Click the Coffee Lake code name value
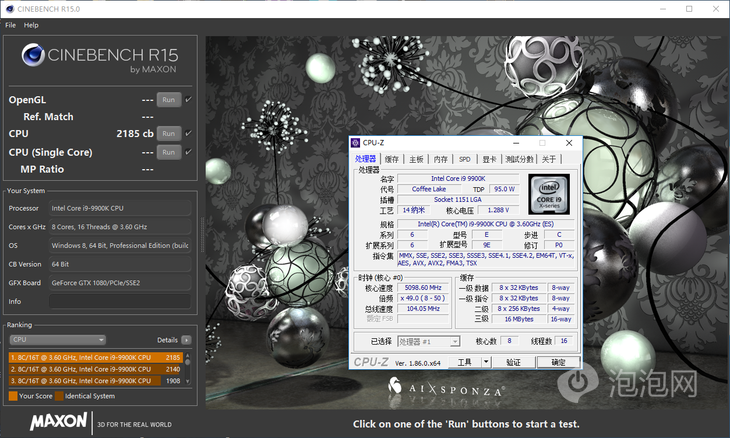This screenshot has width=730, height=438. point(429,189)
